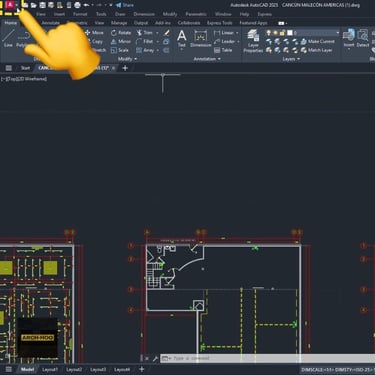
Task: Click the Plot printer icon in quick access toolbar
Action: (x=77, y=5)
